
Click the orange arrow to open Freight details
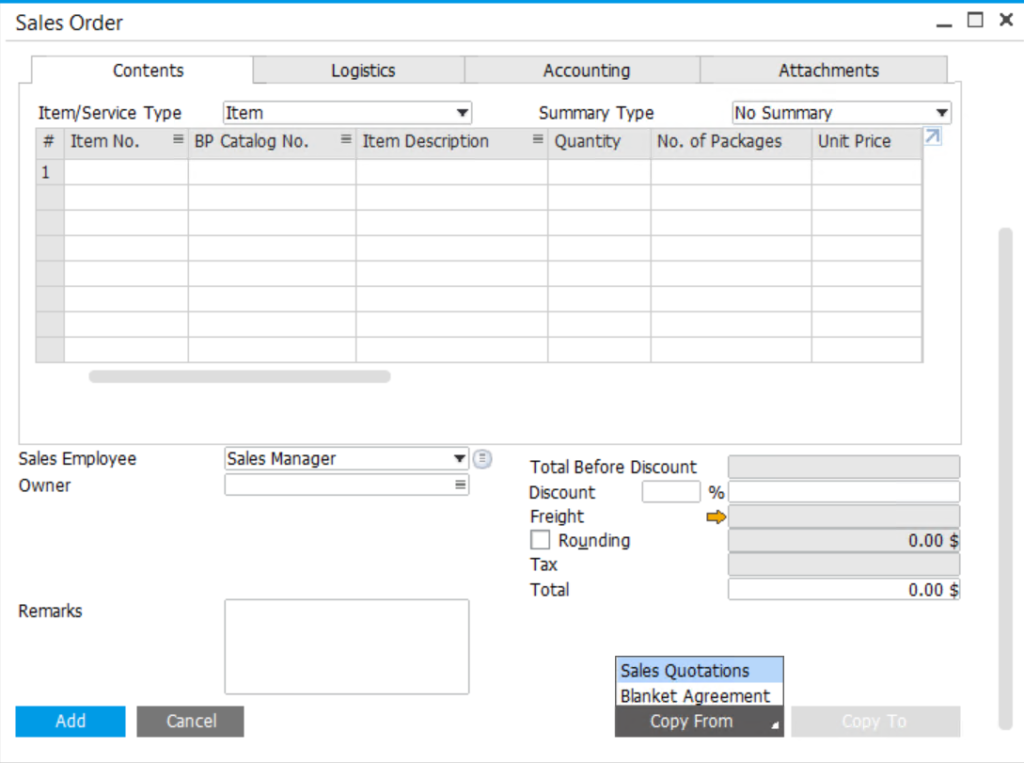[x=716, y=517]
